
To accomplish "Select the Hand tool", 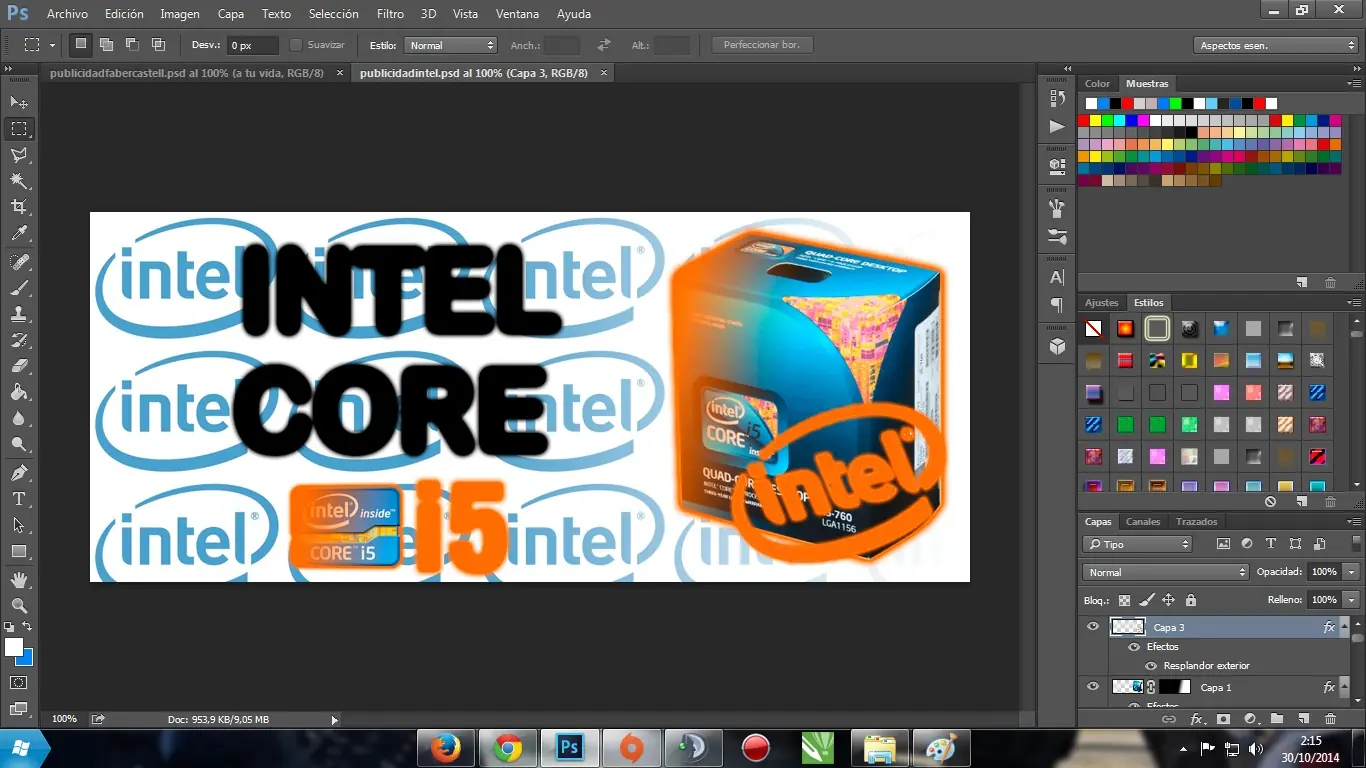I will click(19, 579).
